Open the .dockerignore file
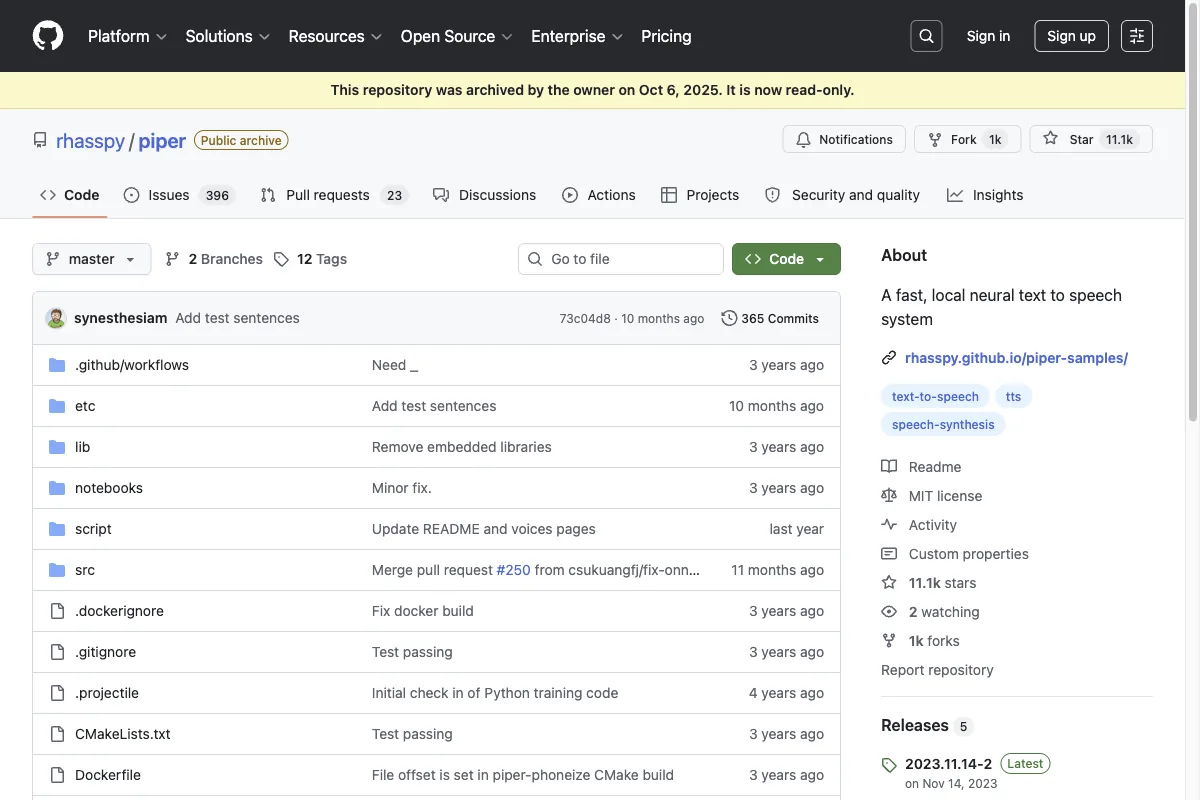 (119, 611)
